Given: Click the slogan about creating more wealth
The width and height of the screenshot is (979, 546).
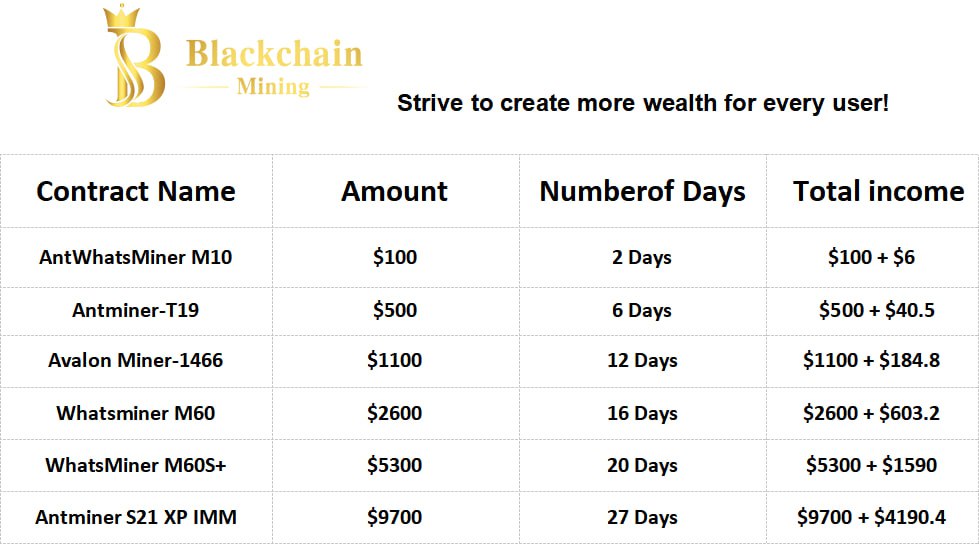Looking at the screenshot, I should 642,103.
